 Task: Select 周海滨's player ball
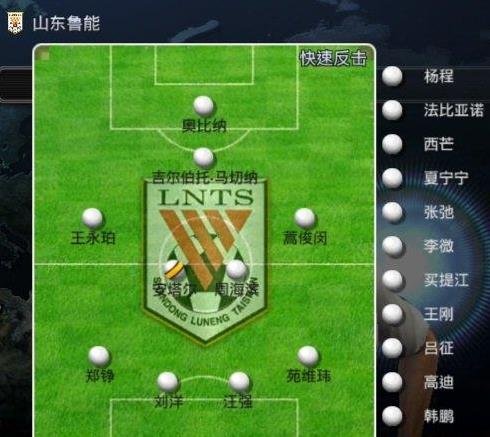236,270
